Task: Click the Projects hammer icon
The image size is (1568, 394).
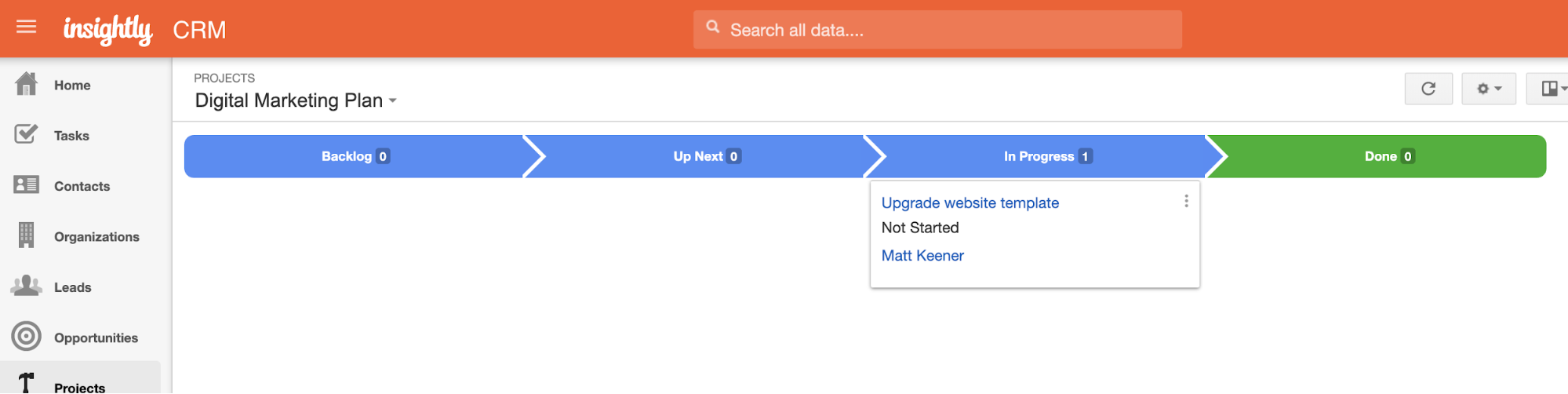Action: [x=26, y=383]
